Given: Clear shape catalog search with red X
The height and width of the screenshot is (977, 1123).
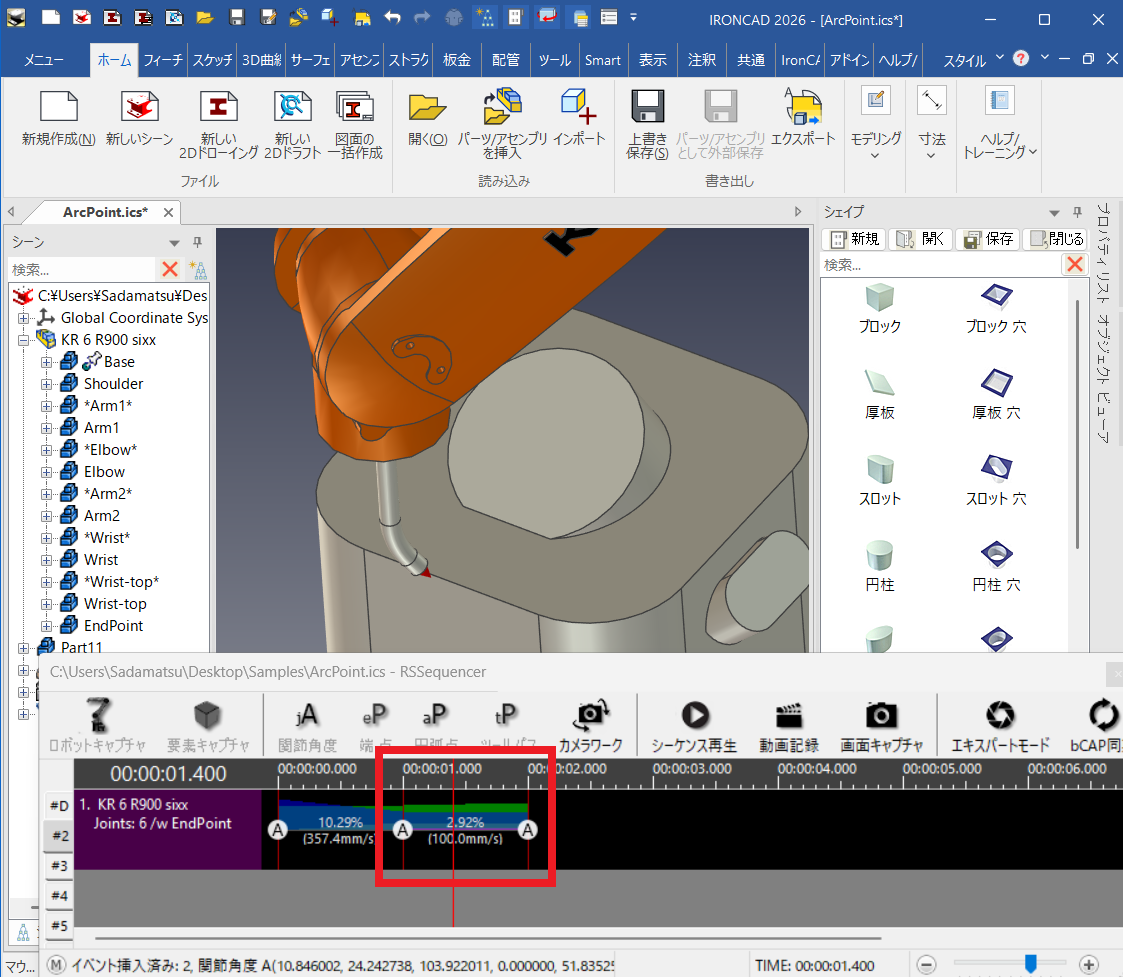Looking at the screenshot, I should [1075, 264].
